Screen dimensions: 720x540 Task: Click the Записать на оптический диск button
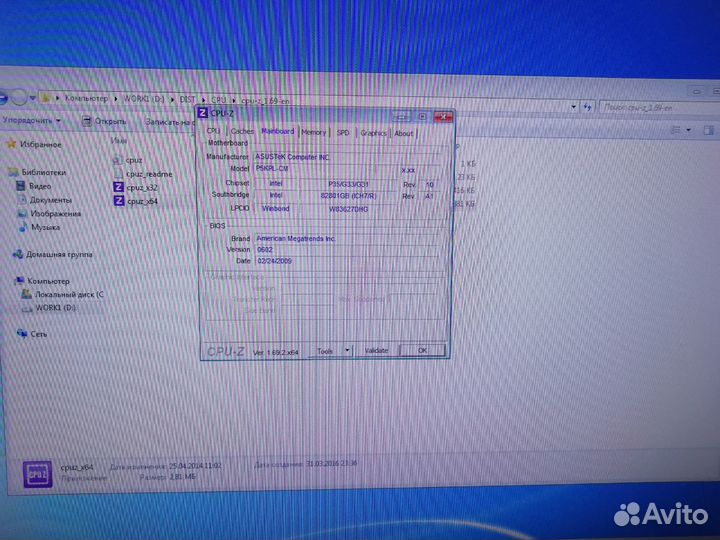click(x=169, y=122)
